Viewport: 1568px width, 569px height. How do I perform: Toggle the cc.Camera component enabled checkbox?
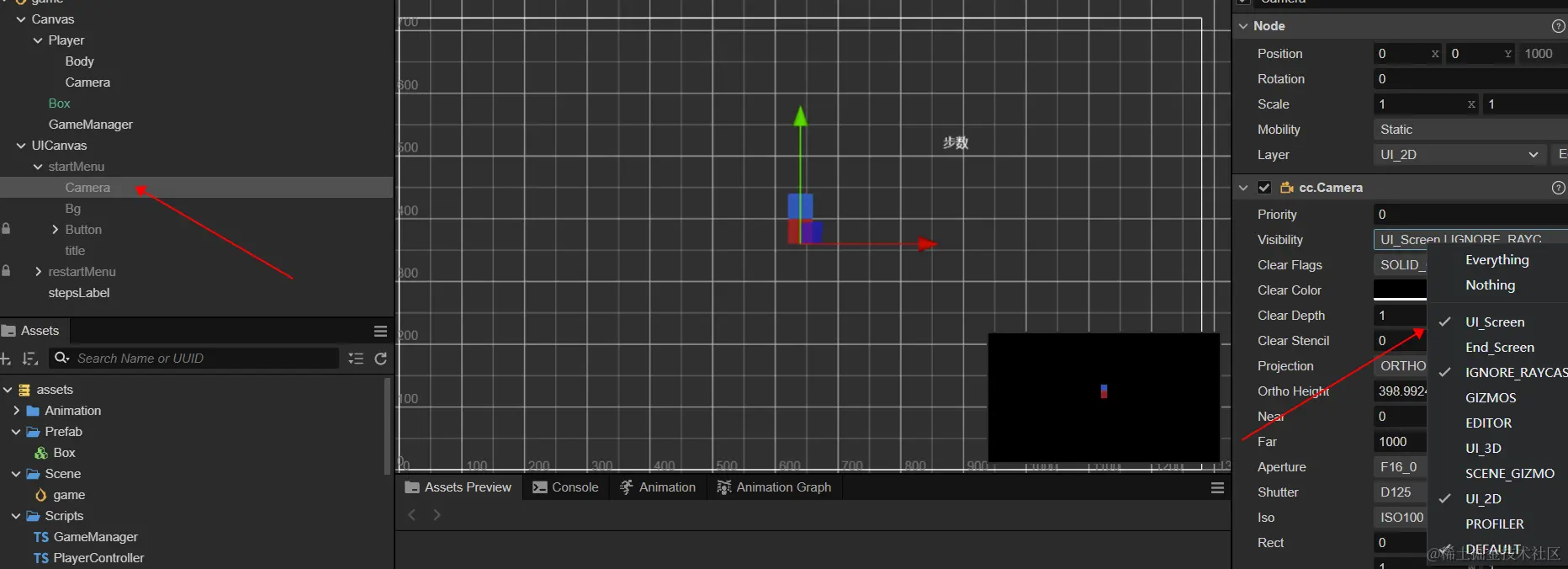point(1264,188)
